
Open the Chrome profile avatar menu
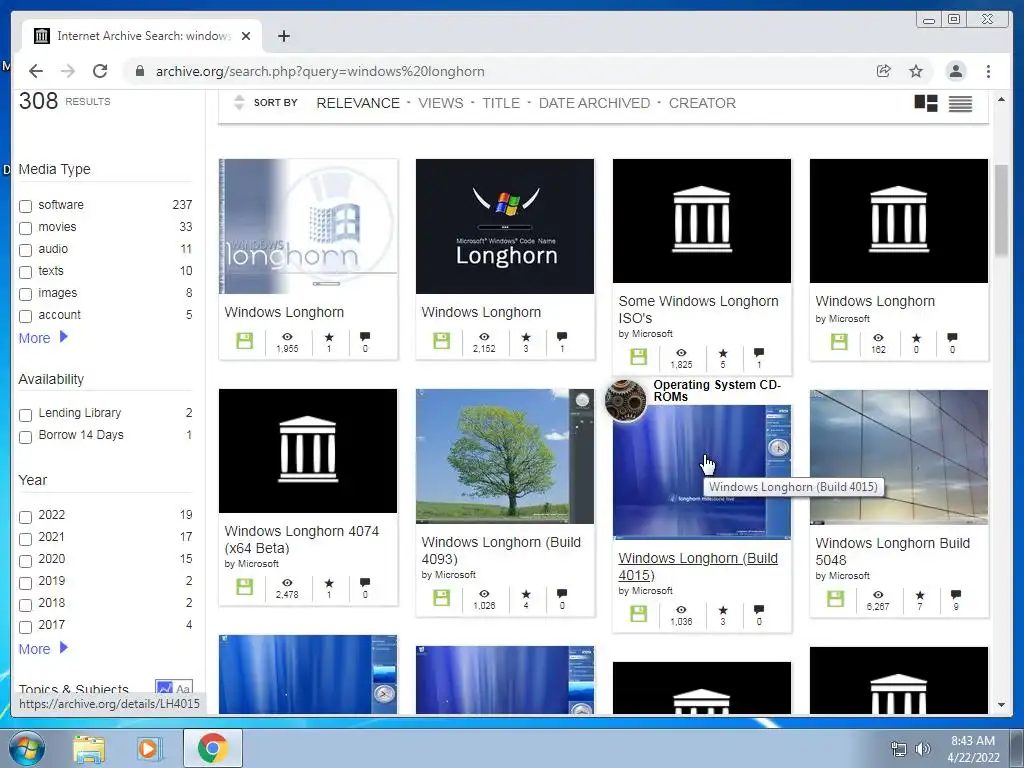(956, 71)
